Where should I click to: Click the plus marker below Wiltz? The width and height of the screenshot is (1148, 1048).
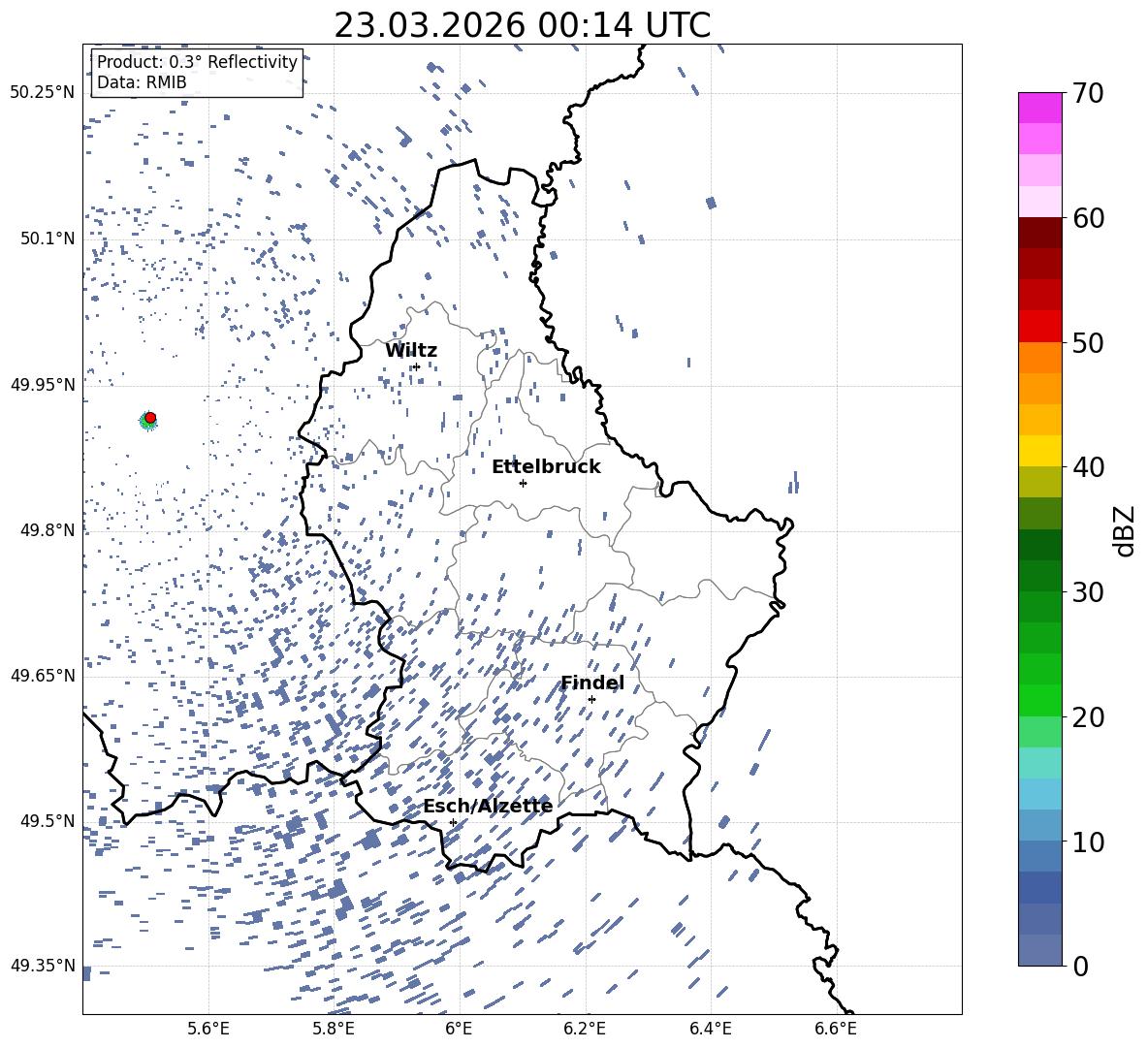(417, 366)
